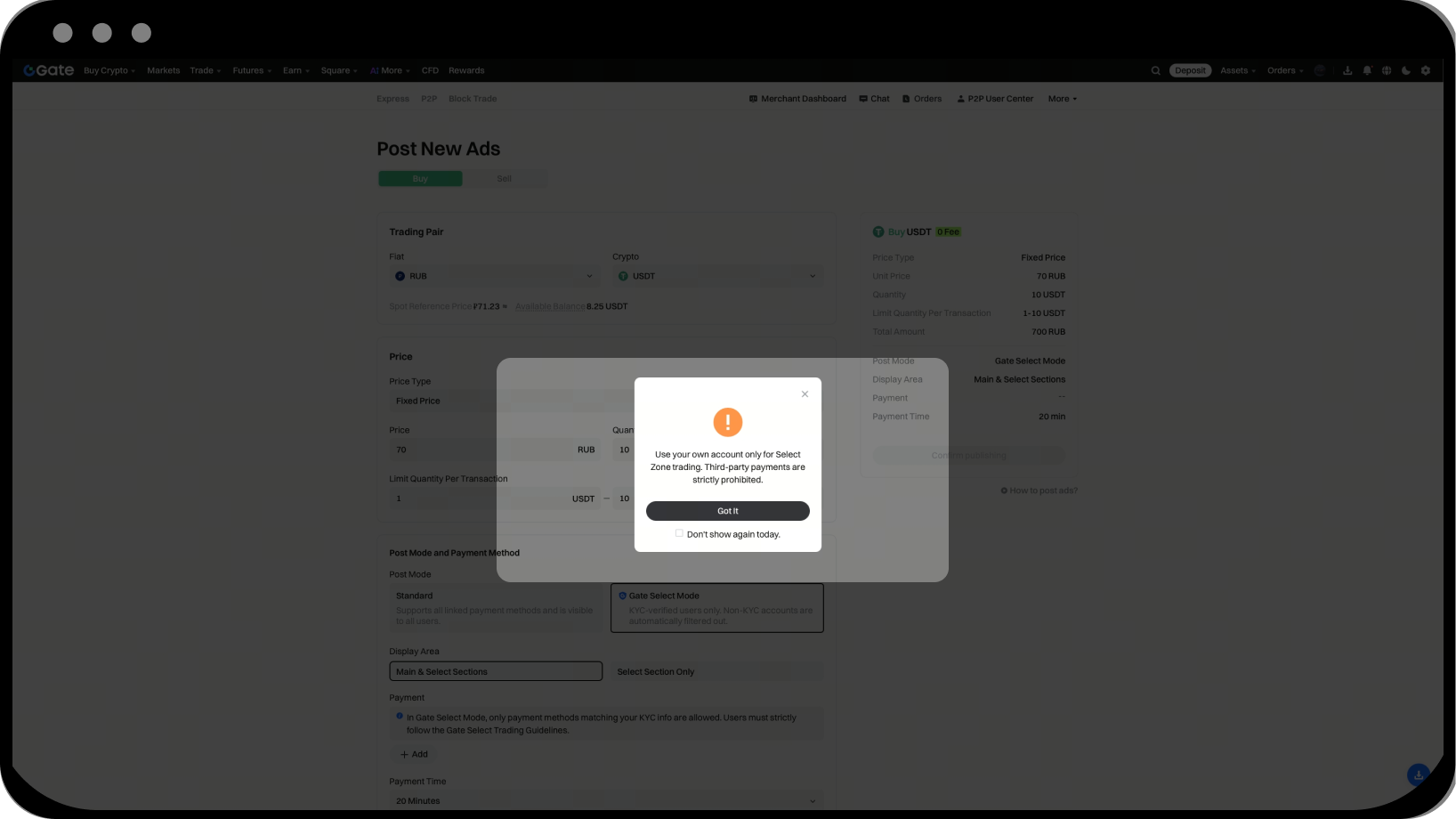Open the language globe icon
The width and height of the screenshot is (1456, 819).
click(1387, 70)
